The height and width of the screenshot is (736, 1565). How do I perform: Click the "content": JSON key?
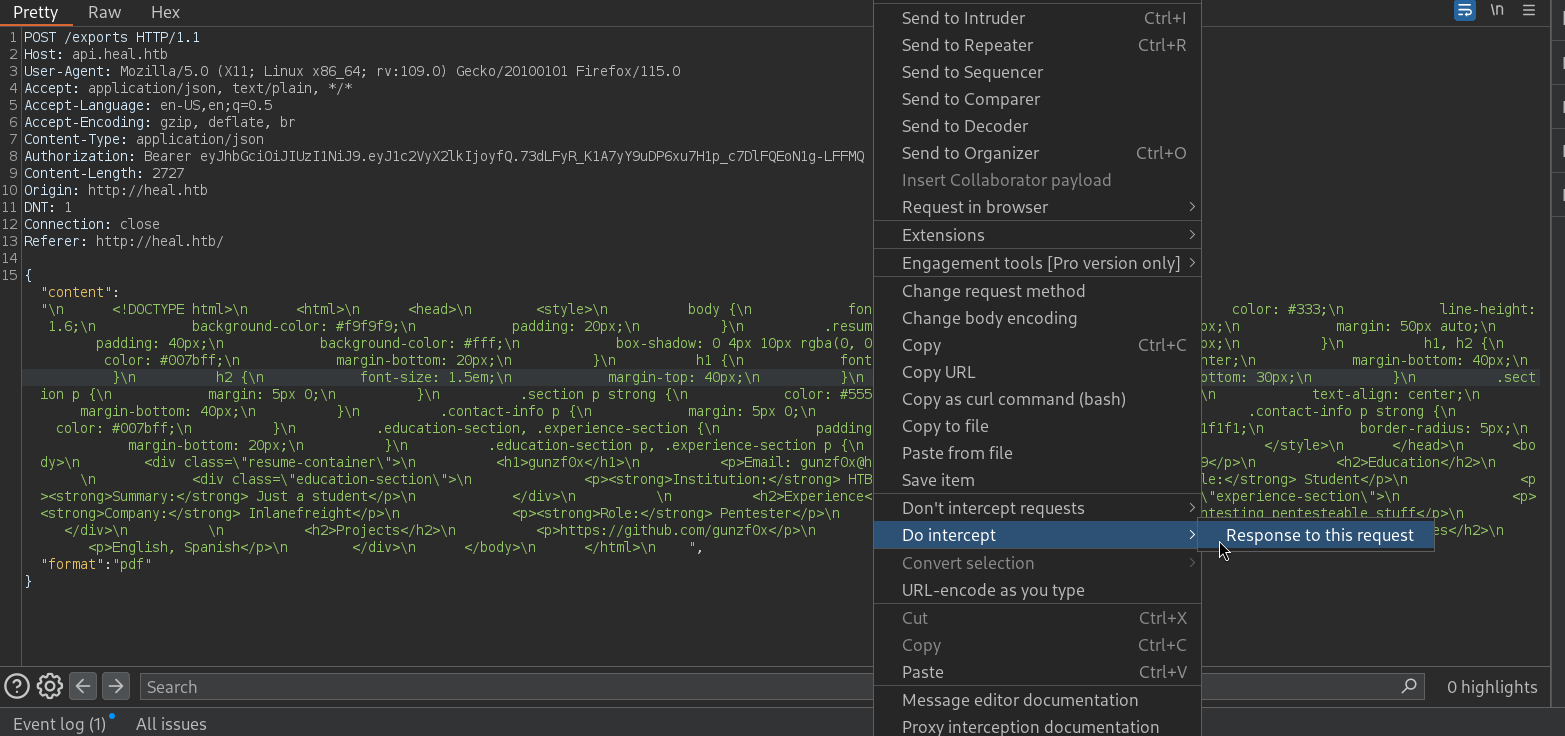[80, 292]
